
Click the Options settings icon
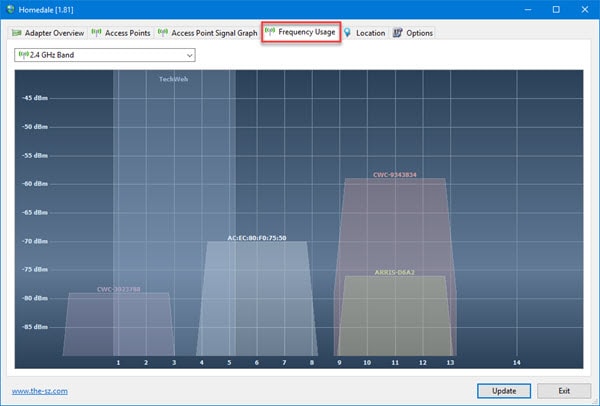click(x=398, y=33)
